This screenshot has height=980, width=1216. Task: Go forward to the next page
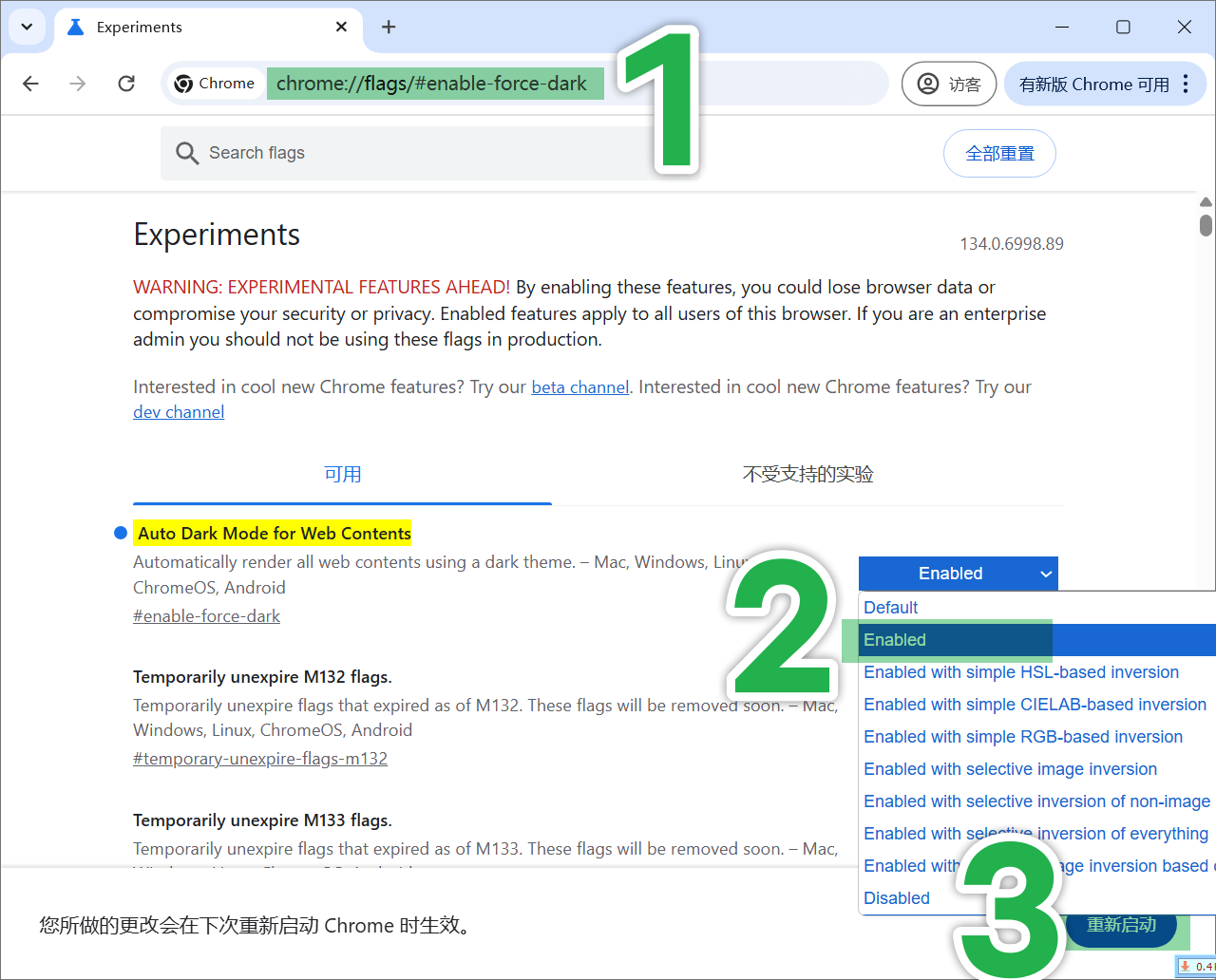(78, 84)
